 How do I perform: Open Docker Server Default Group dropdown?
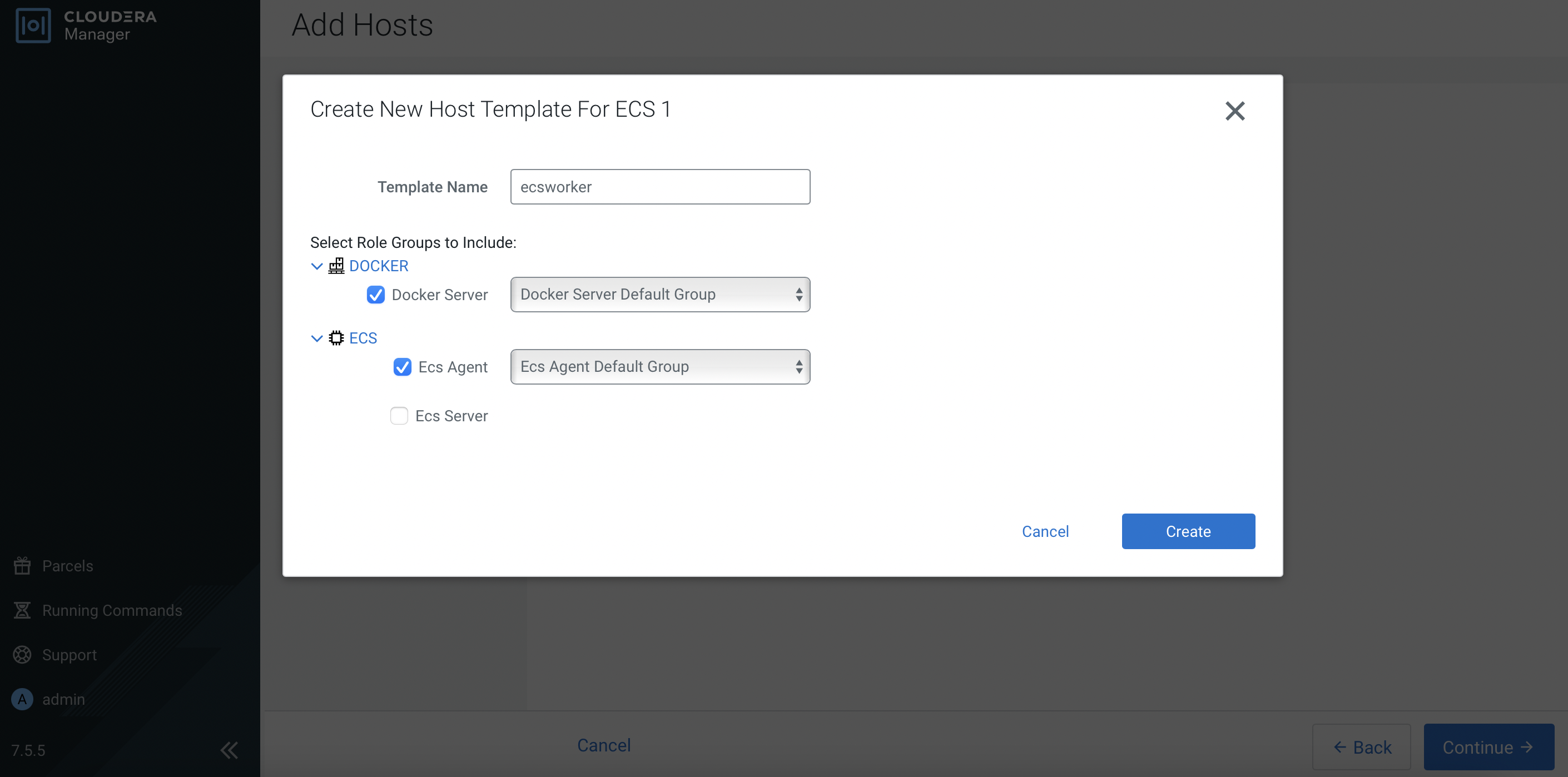point(660,295)
